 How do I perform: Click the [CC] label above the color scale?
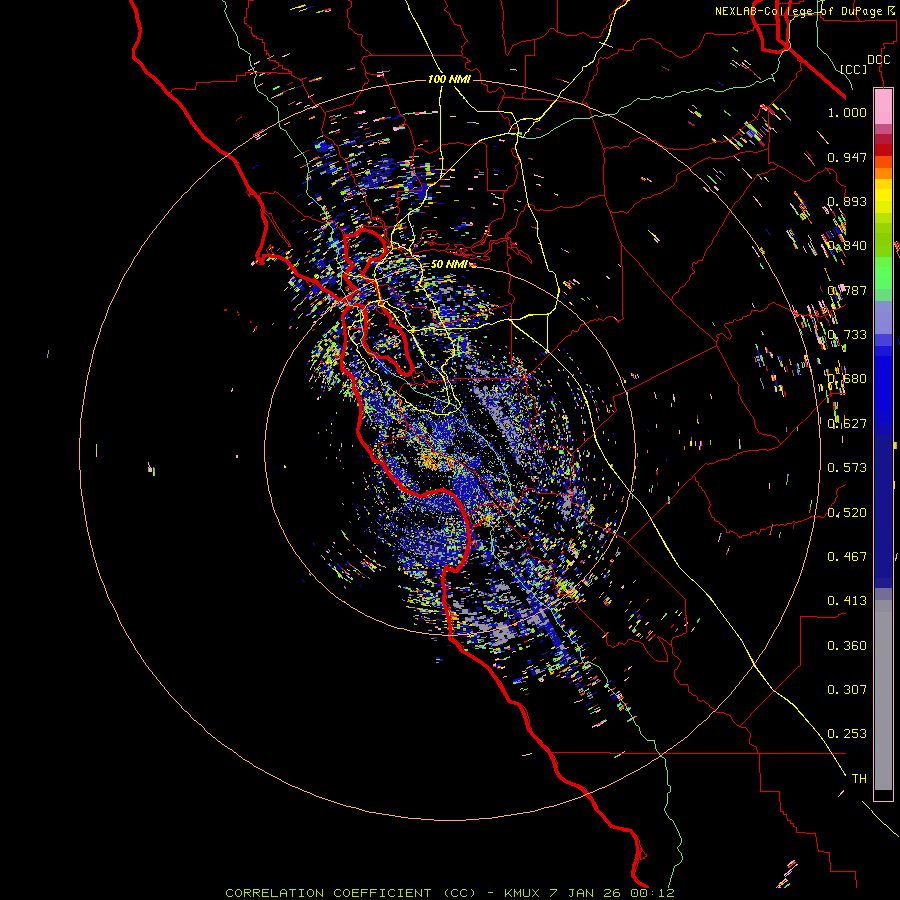point(854,69)
